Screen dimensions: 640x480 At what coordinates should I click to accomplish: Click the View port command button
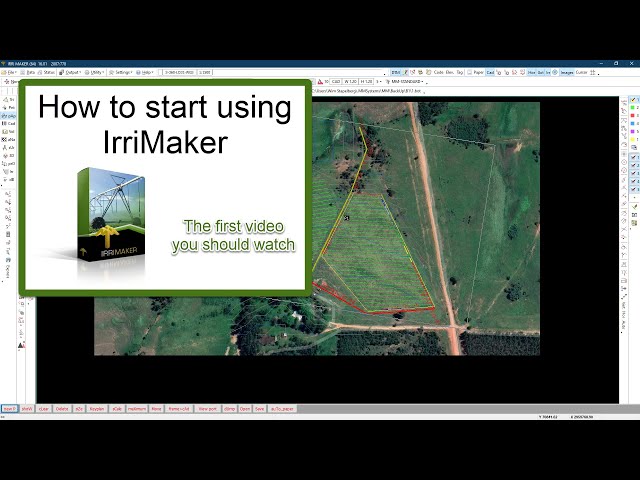(x=208, y=409)
